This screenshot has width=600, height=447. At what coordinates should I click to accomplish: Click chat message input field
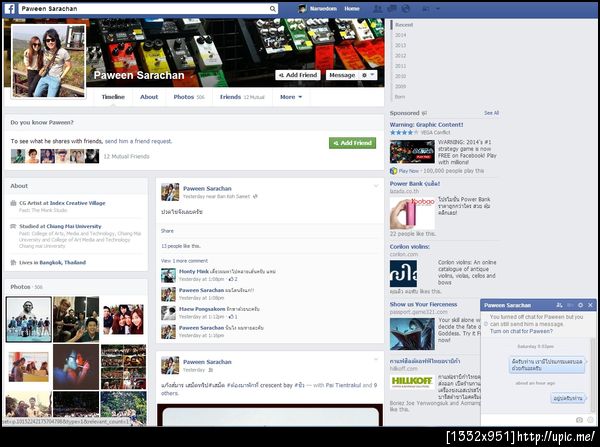pos(527,420)
